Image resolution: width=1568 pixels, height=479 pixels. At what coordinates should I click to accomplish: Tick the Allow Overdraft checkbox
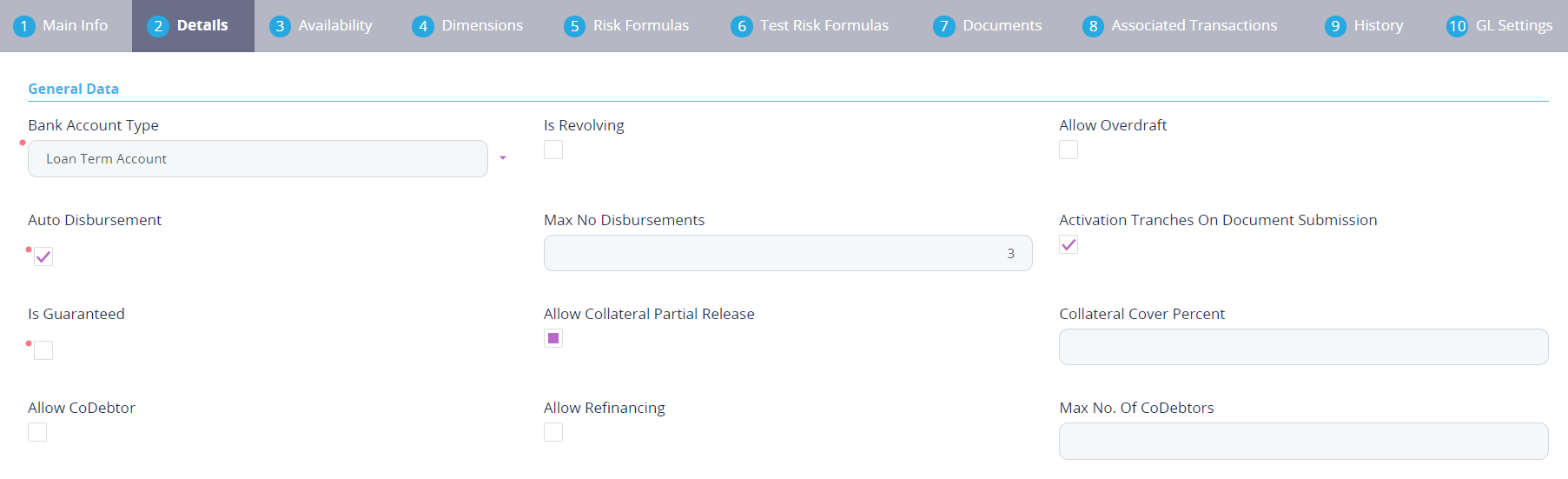pos(1068,150)
